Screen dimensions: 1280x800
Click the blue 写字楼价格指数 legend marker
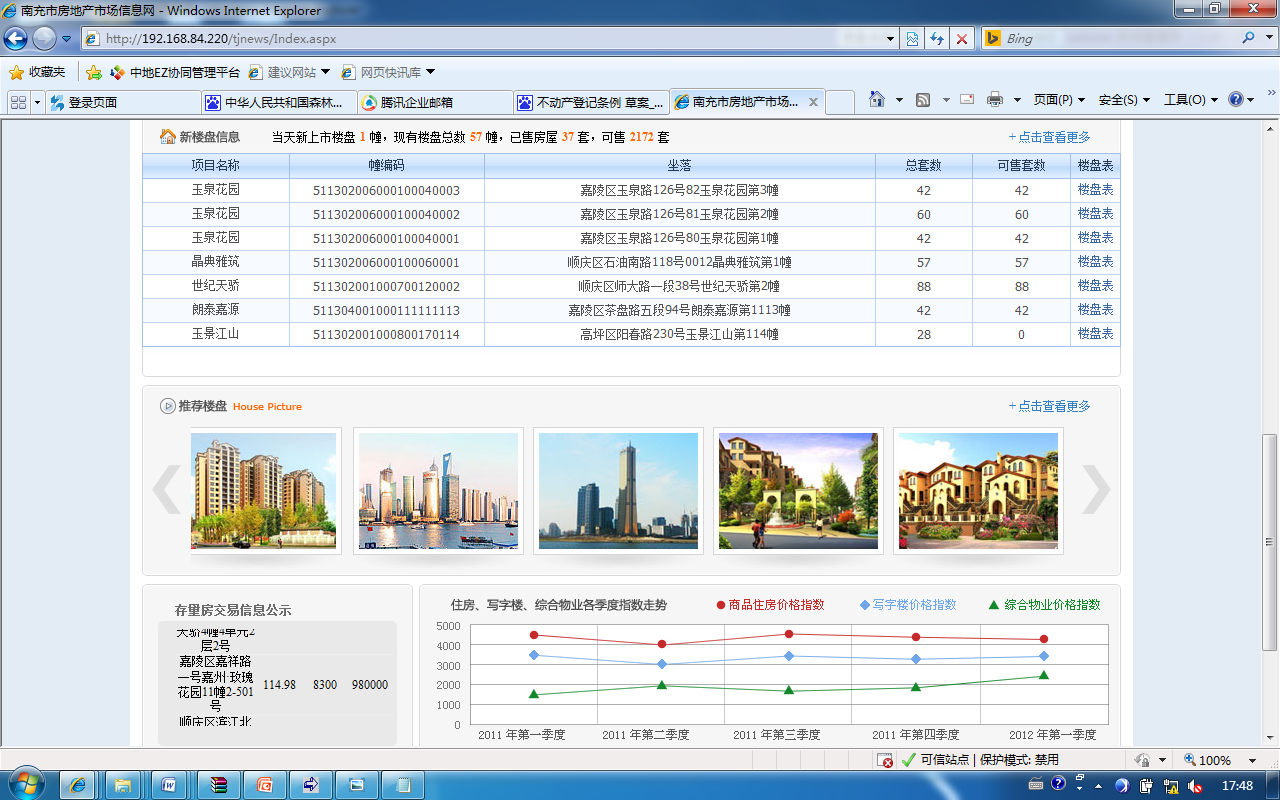865,605
